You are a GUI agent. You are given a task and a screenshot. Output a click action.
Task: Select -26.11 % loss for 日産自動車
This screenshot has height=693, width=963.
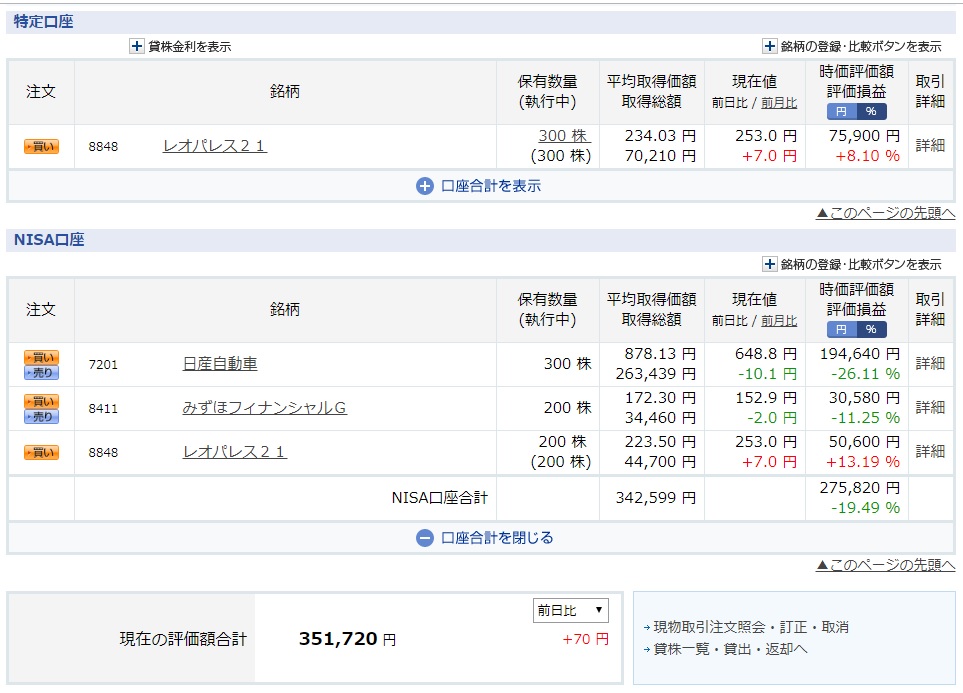click(x=865, y=374)
